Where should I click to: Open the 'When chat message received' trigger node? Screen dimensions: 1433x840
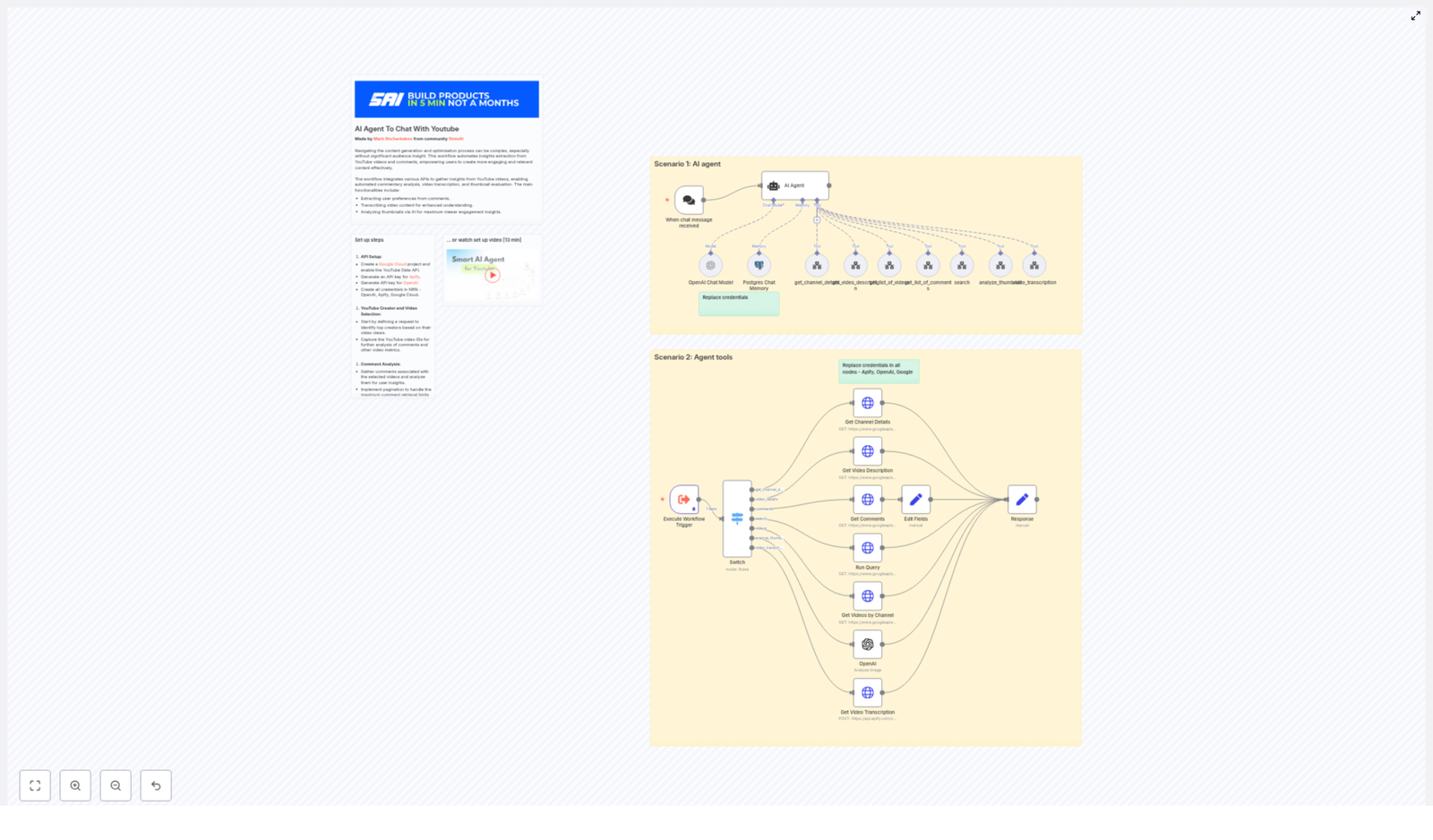coord(688,202)
